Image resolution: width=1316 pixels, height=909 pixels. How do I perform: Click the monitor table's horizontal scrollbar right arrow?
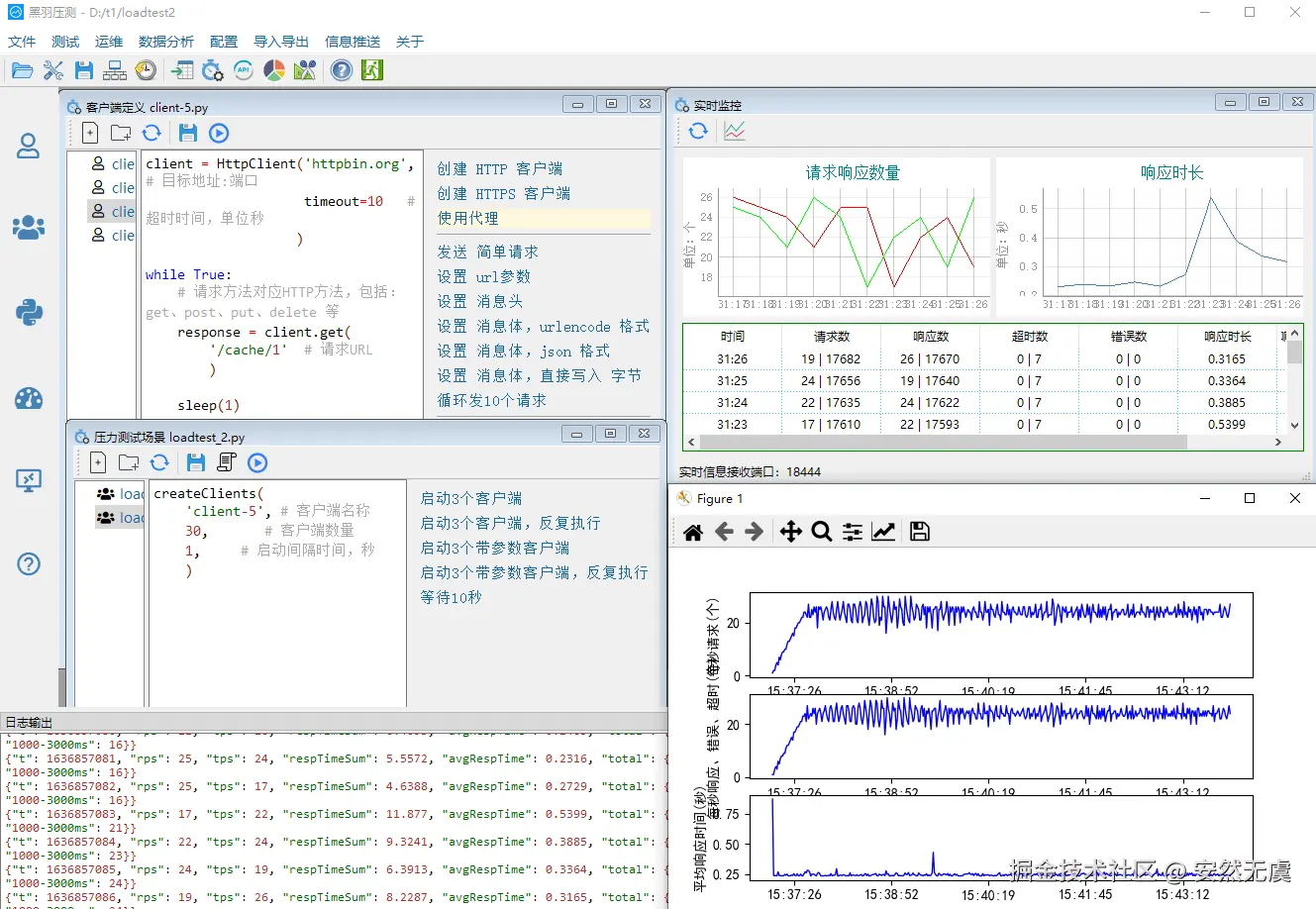1277,443
